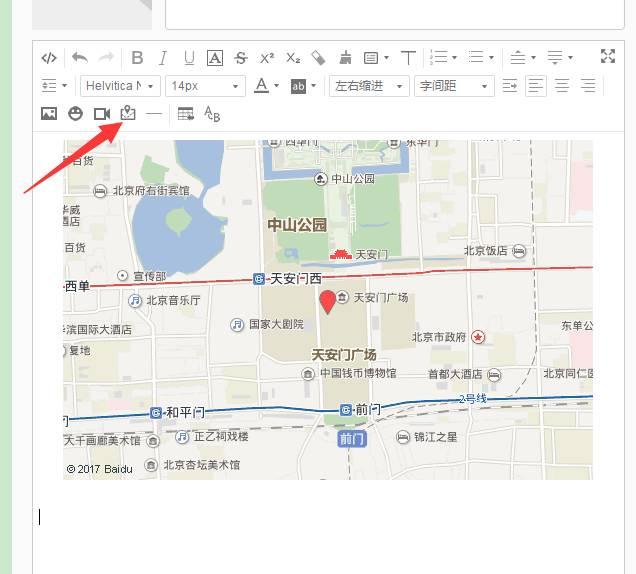Viewport: 636px width, 574px height.
Task: Insert an image with the picture icon
Action: coord(49,114)
